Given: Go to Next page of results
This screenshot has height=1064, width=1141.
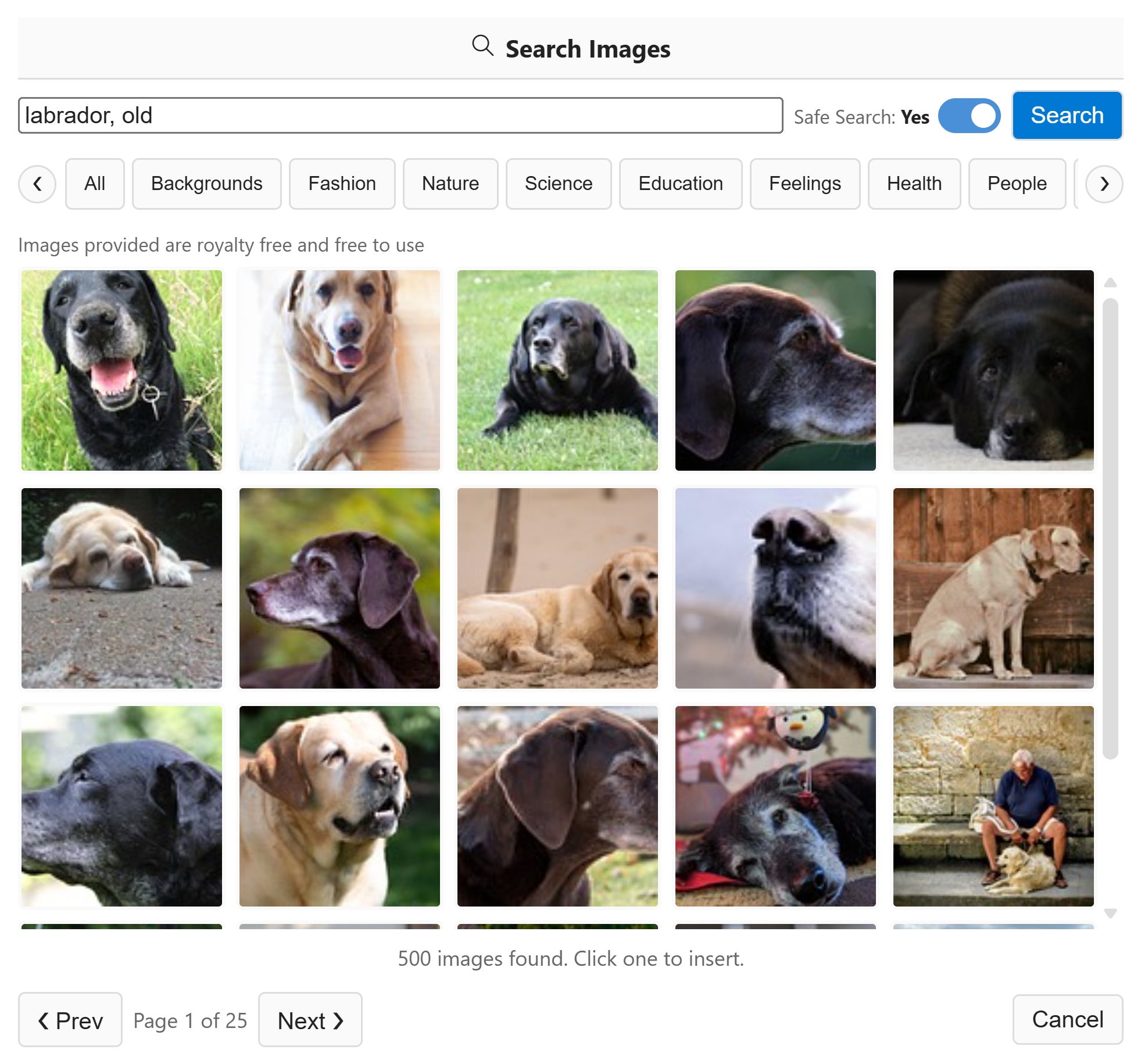Looking at the screenshot, I should pos(310,1020).
